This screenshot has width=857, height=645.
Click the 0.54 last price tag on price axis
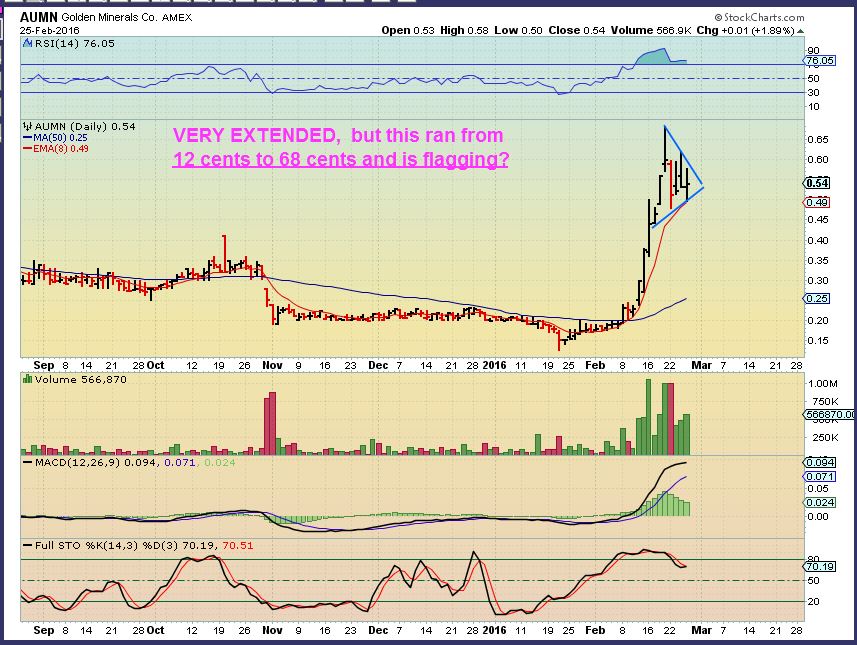817,183
